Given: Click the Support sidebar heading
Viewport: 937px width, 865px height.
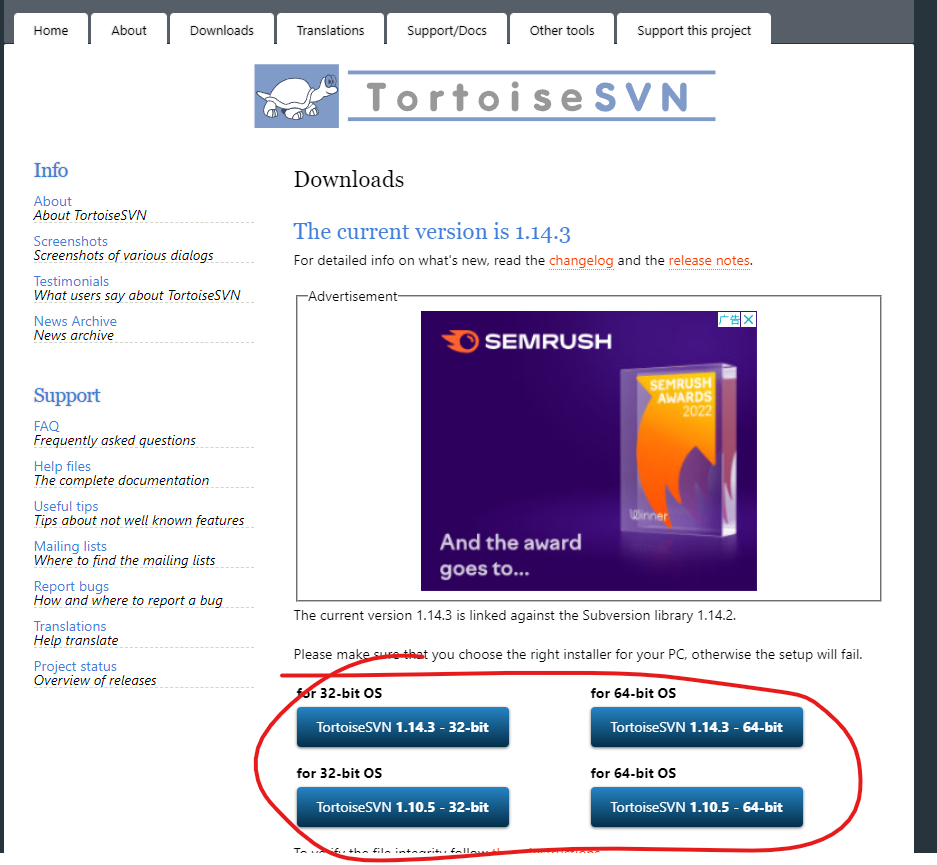Looking at the screenshot, I should point(67,395).
